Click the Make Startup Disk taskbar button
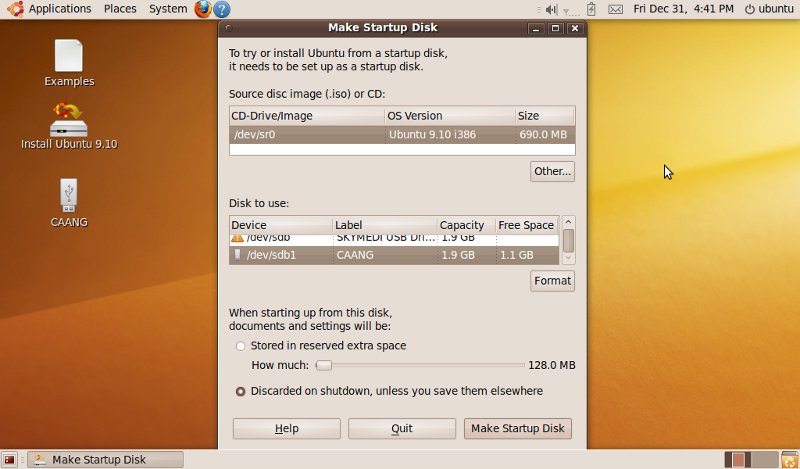 click(x=105, y=459)
